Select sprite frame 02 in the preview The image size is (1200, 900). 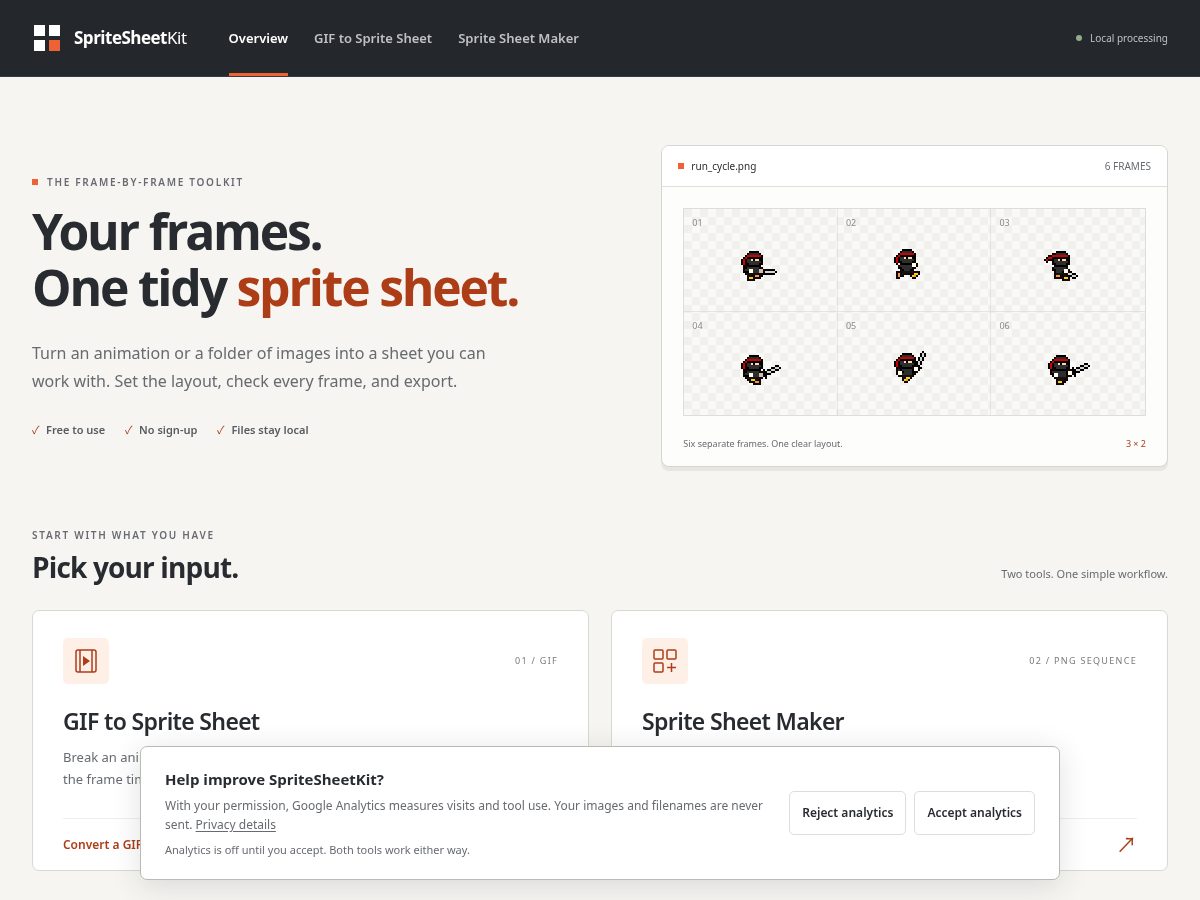point(914,260)
